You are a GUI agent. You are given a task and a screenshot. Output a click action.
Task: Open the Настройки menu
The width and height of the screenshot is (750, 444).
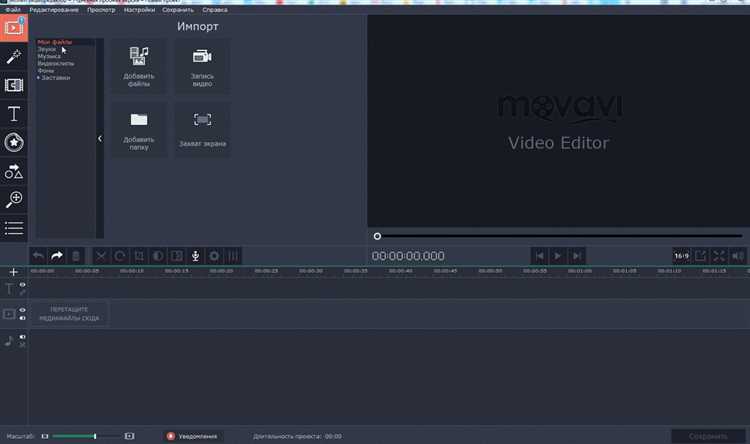pos(139,9)
